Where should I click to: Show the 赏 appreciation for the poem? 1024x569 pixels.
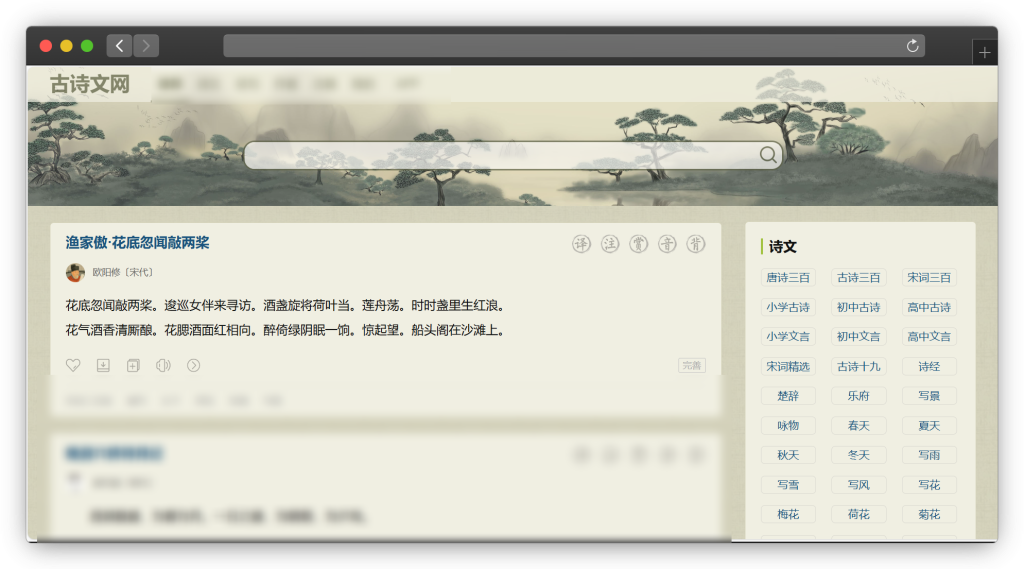tap(638, 244)
